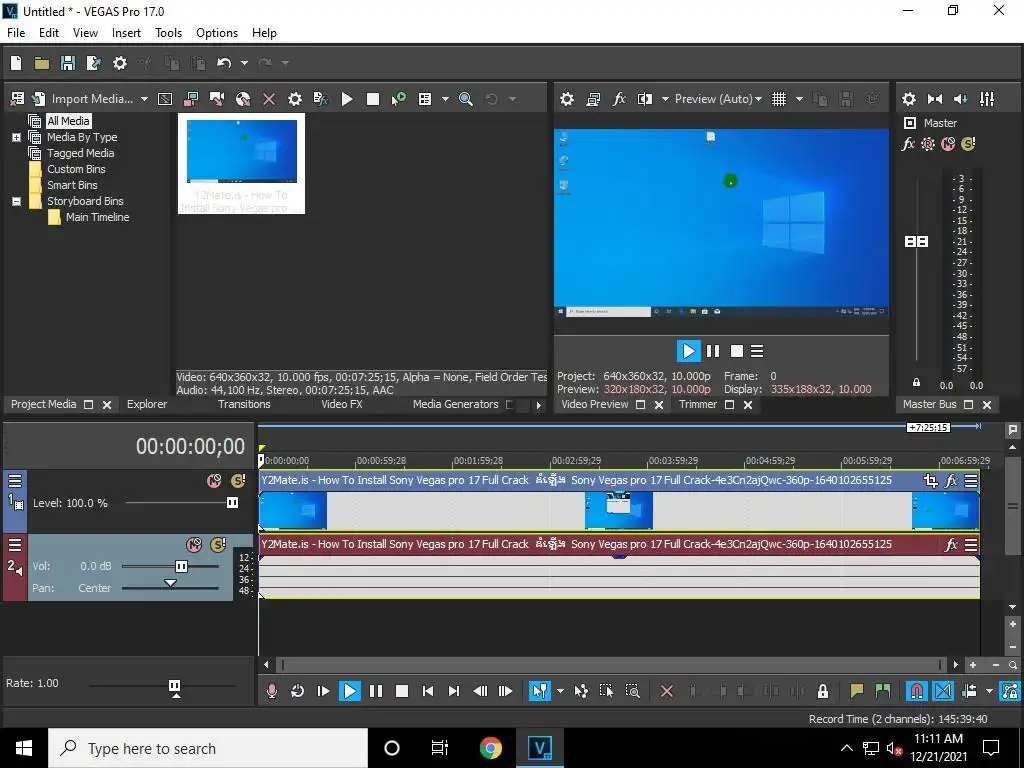The height and width of the screenshot is (768, 1024).
Task: Lock the selected event with padlock icon
Action: coord(823,691)
